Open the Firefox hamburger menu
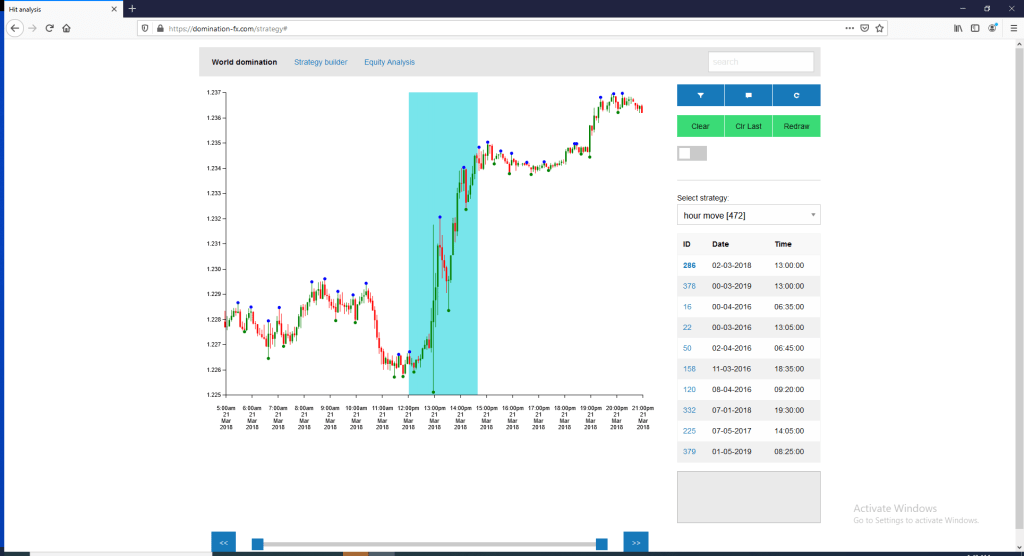This screenshot has width=1024, height=556. 1012,28
